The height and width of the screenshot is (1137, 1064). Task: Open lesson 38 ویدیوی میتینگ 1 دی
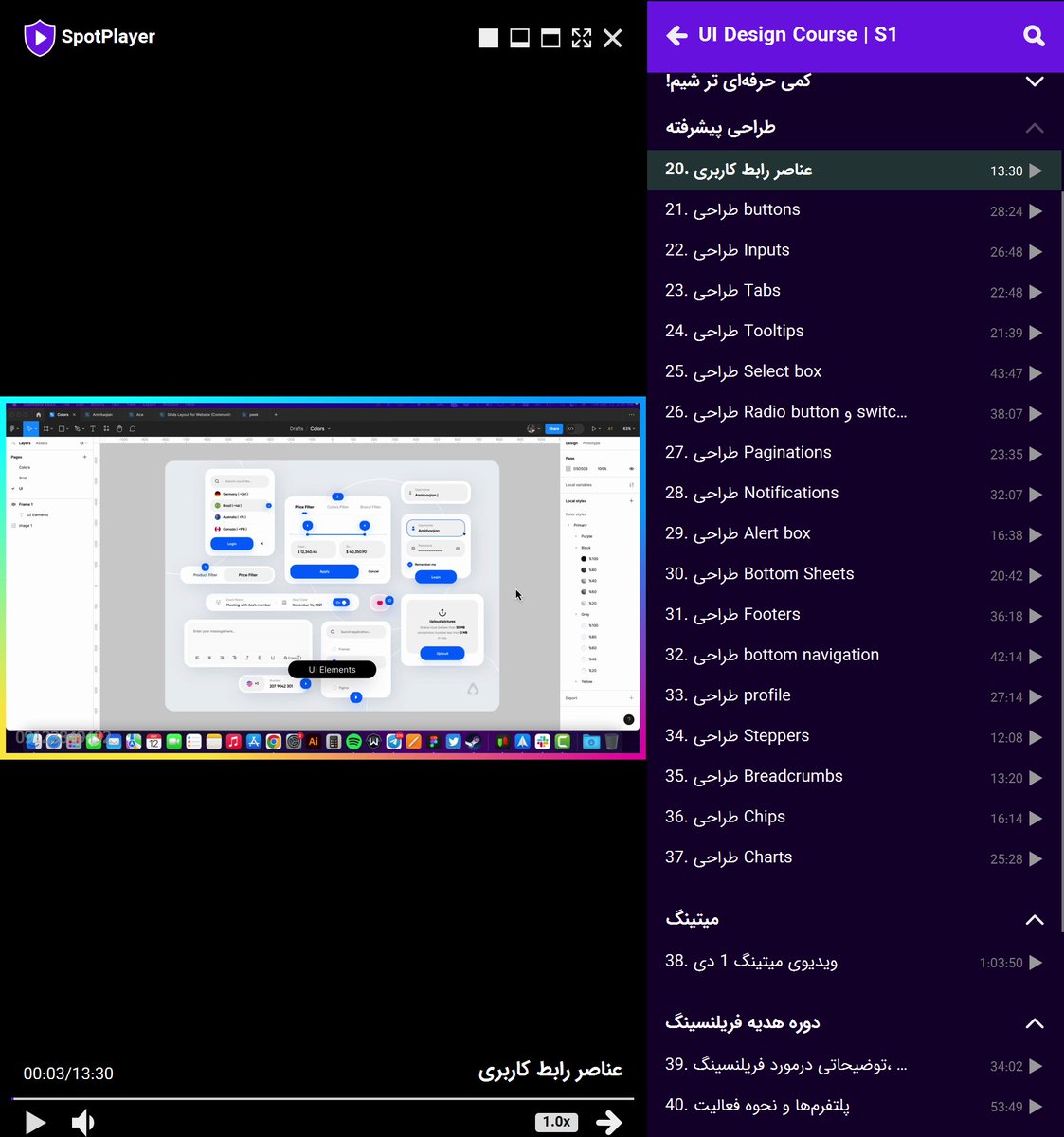(x=854, y=962)
